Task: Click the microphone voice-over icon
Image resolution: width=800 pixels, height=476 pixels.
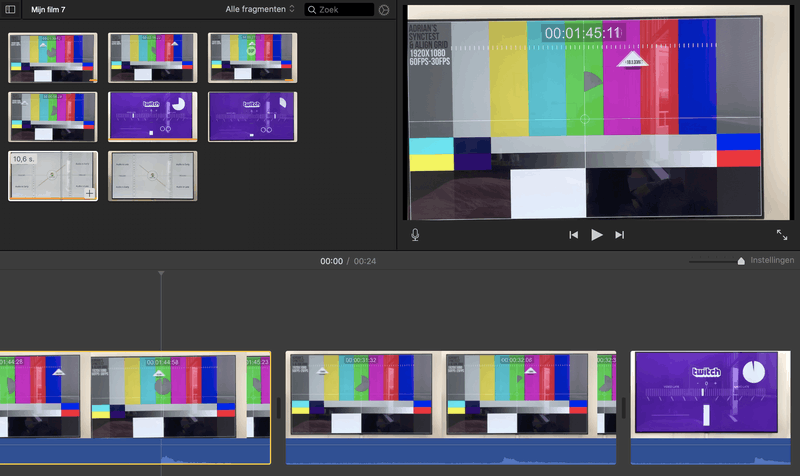Action: point(415,235)
